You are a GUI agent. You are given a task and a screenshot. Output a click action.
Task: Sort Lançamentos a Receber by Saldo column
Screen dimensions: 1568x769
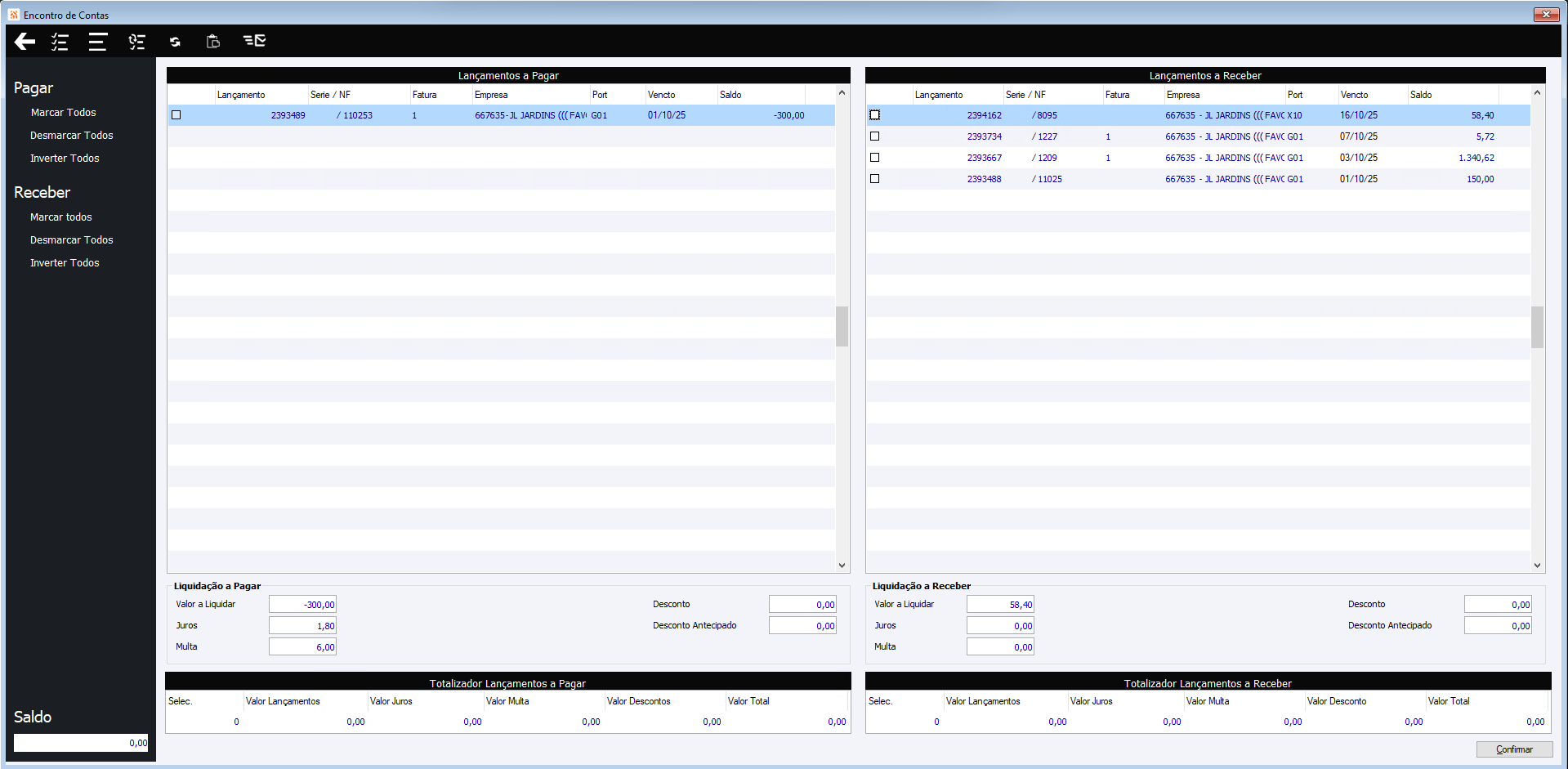click(x=1454, y=95)
